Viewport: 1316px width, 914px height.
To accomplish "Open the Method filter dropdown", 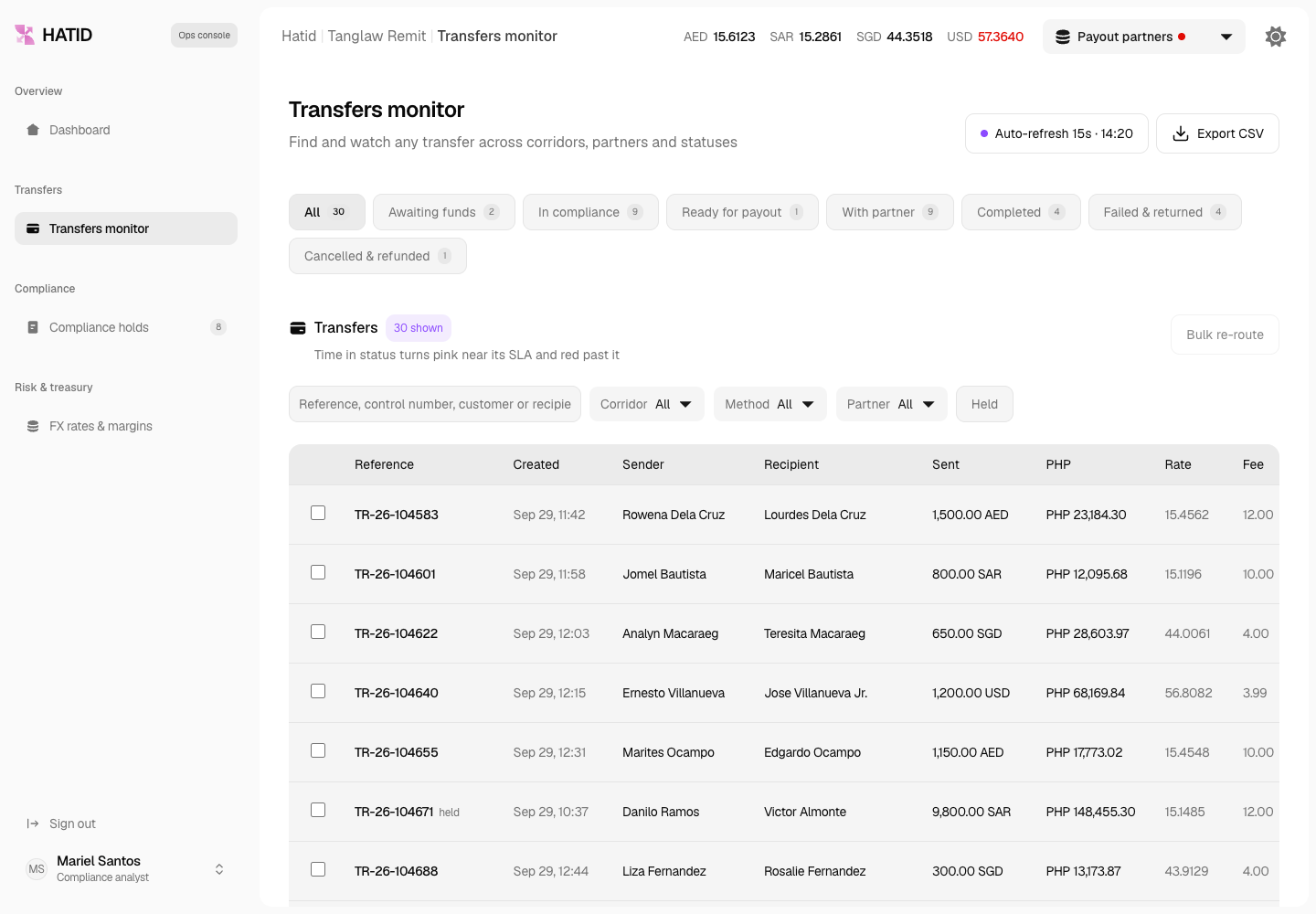I will pyautogui.click(x=770, y=404).
